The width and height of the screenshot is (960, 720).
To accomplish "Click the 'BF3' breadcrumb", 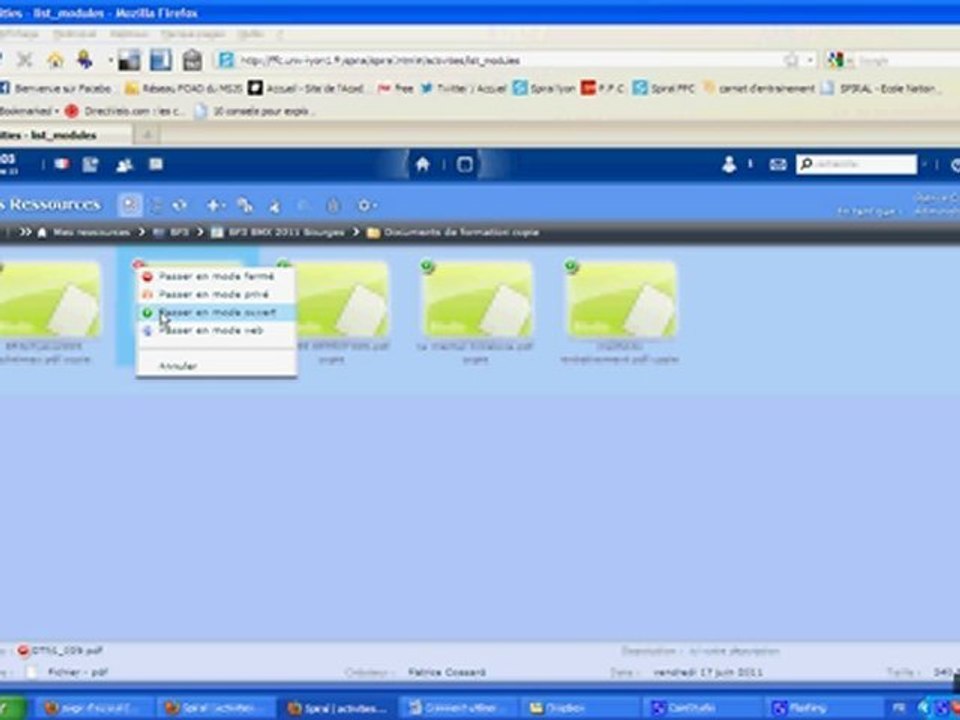I will coord(178,232).
